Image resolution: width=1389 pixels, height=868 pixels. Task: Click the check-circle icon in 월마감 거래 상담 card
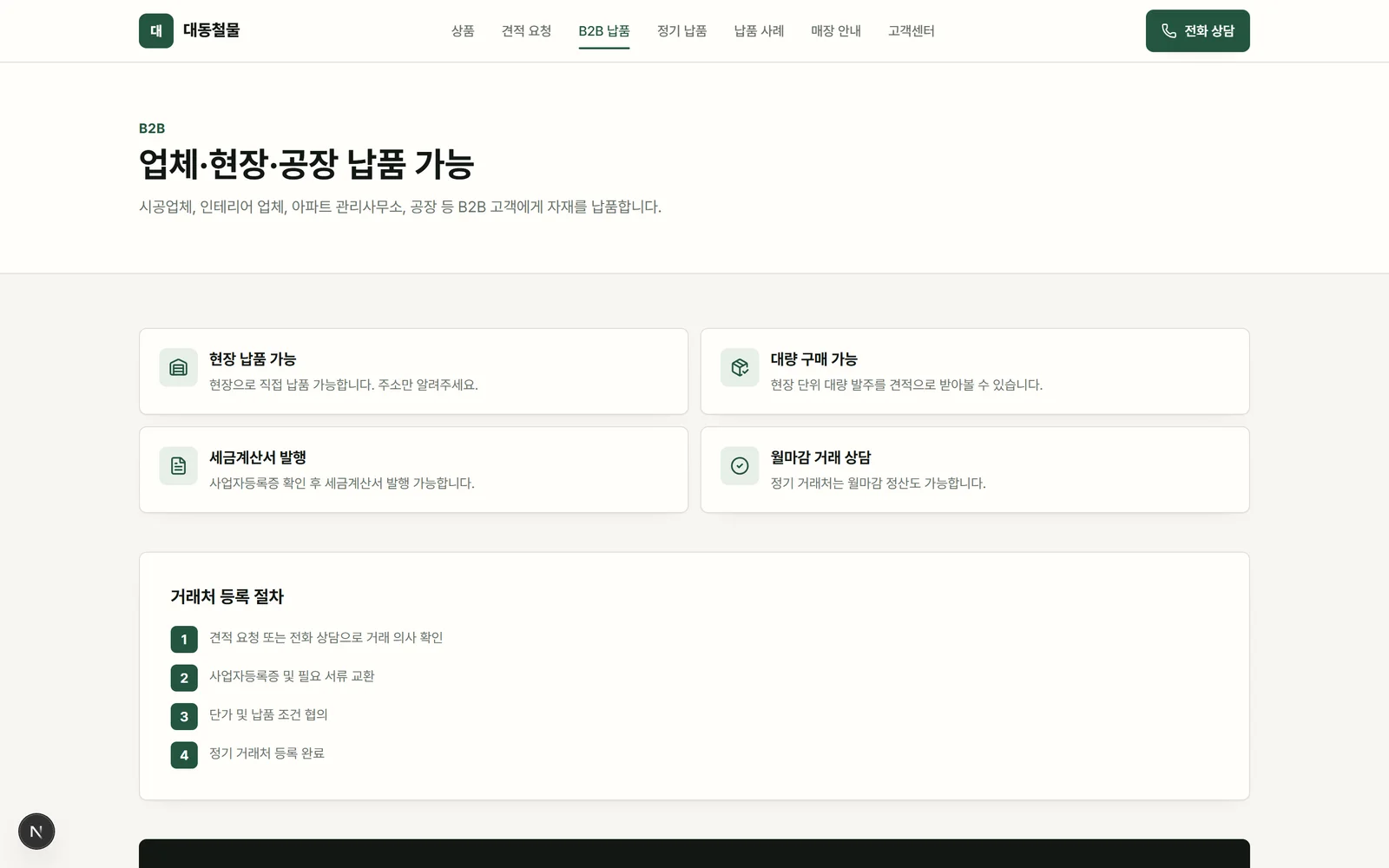click(740, 465)
